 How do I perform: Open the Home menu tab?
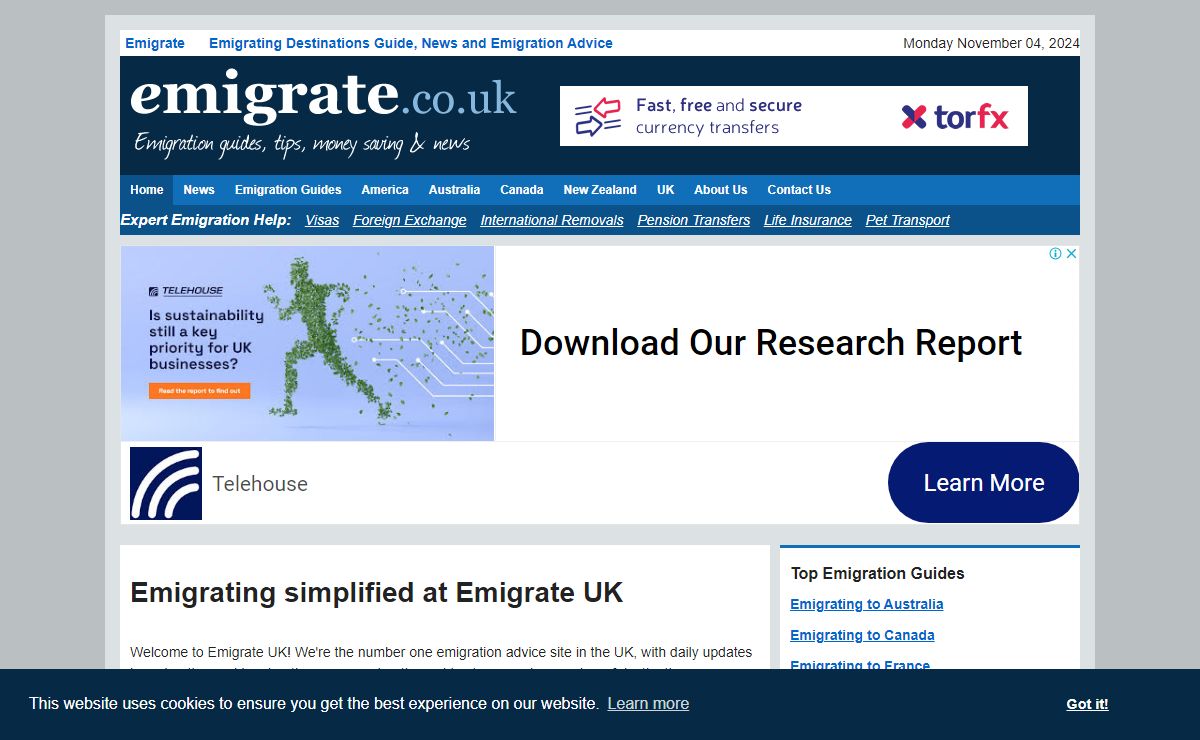146,190
